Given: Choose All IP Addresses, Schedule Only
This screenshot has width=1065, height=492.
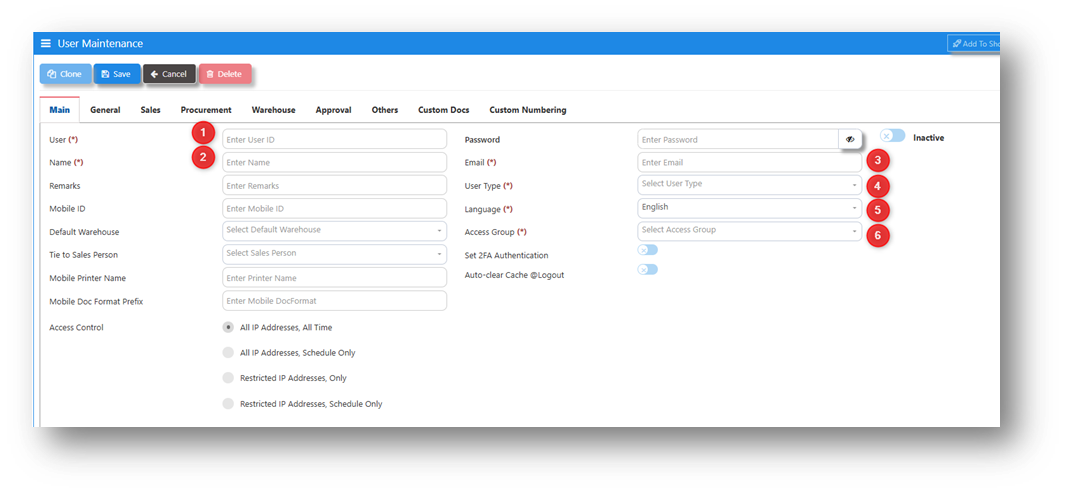Looking at the screenshot, I should click(228, 353).
